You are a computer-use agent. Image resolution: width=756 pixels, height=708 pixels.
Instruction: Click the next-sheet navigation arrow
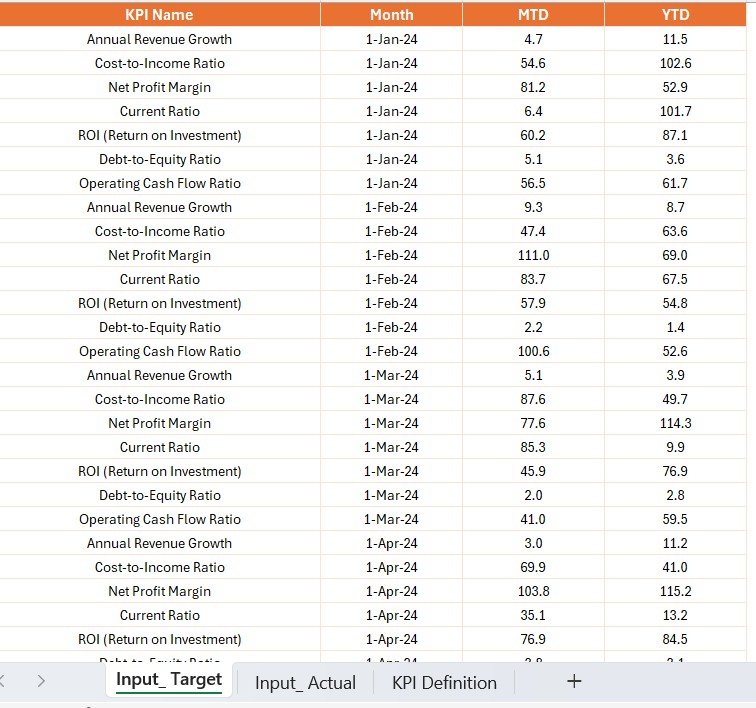[x=41, y=681]
